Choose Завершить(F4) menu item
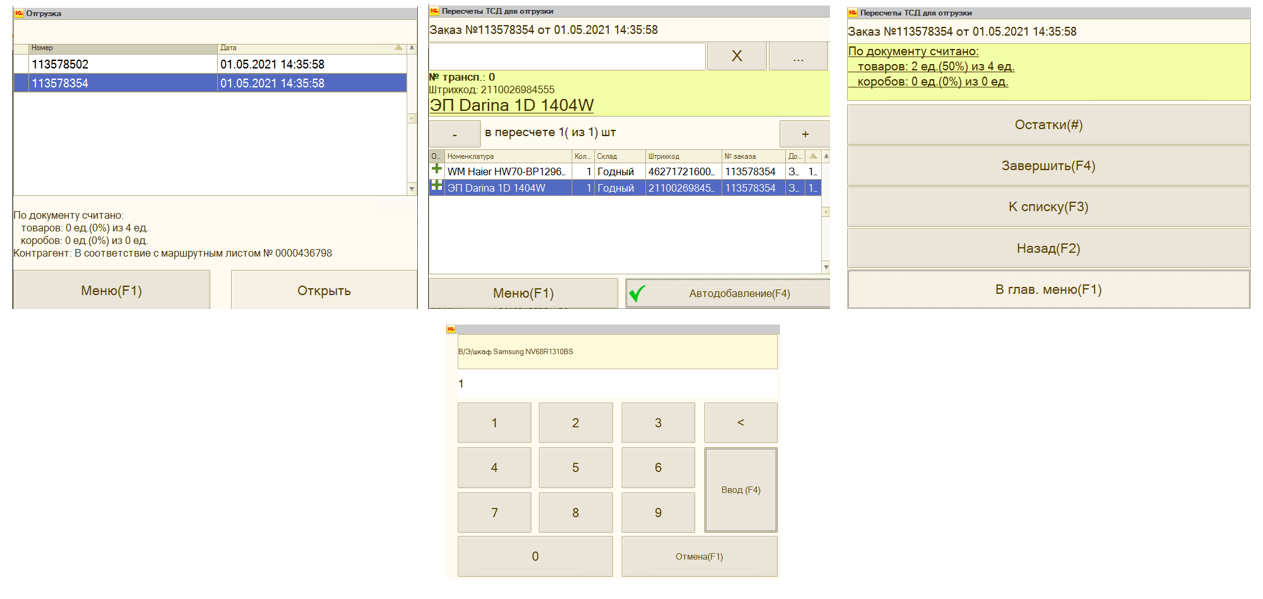1263x599 pixels. pos(1049,166)
